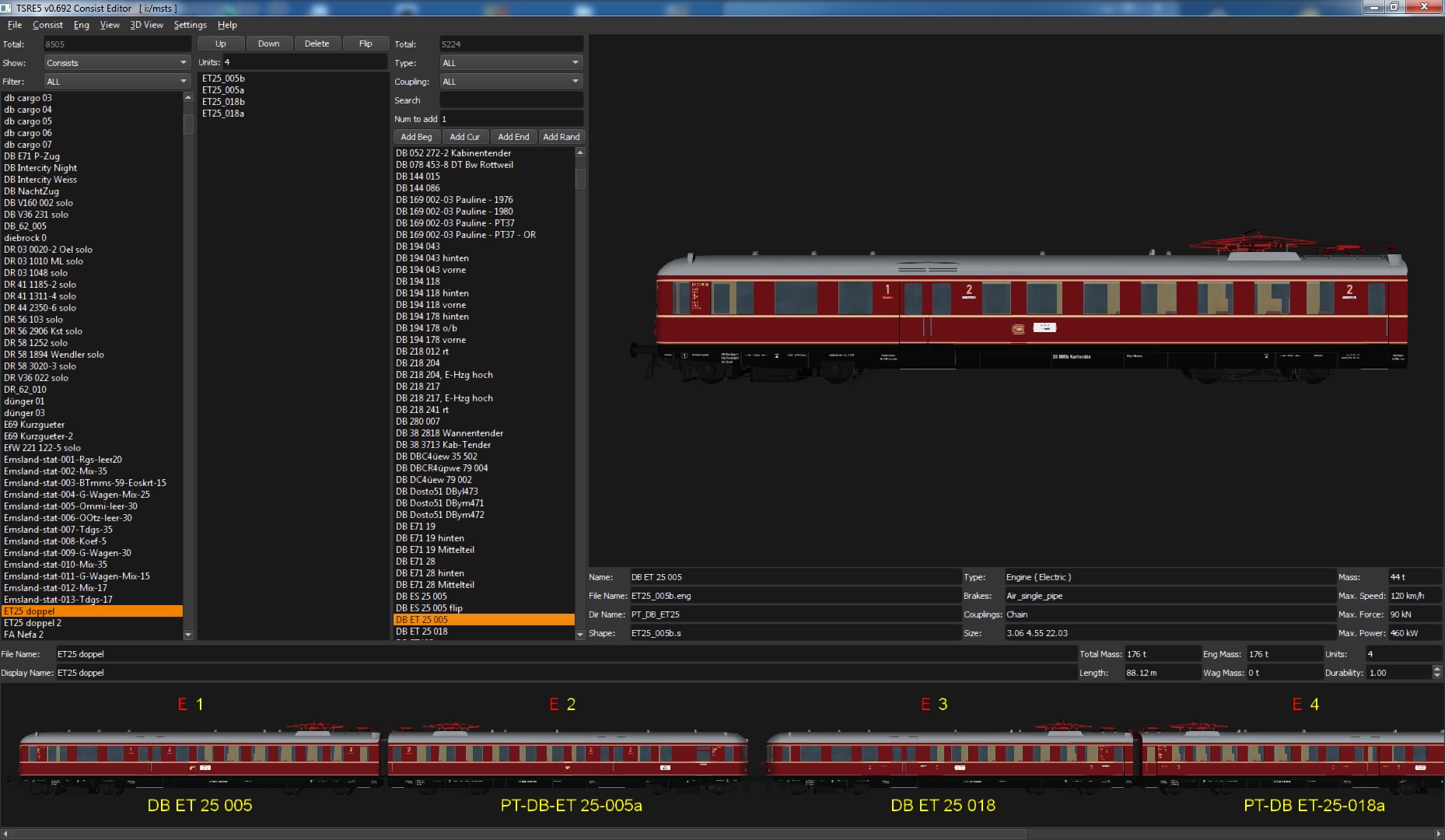Screen dimensions: 1445x840
Task: Open the Coupling filter dropdown
Action: coord(510,82)
